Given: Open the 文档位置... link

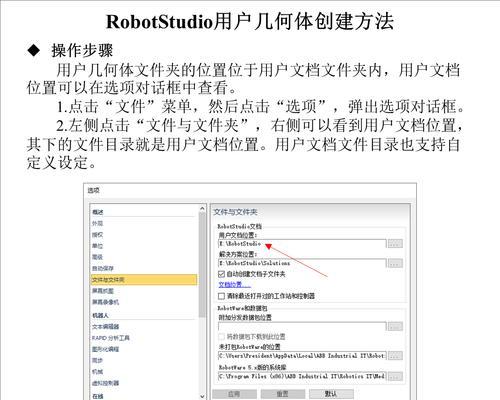Looking at the screenshot, I should coord(235,285).
